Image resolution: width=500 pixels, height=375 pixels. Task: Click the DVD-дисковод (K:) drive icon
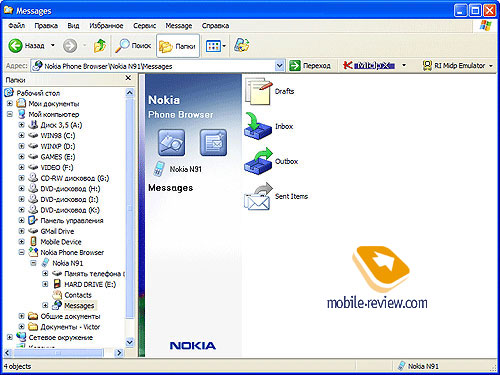tap(33, 210)
